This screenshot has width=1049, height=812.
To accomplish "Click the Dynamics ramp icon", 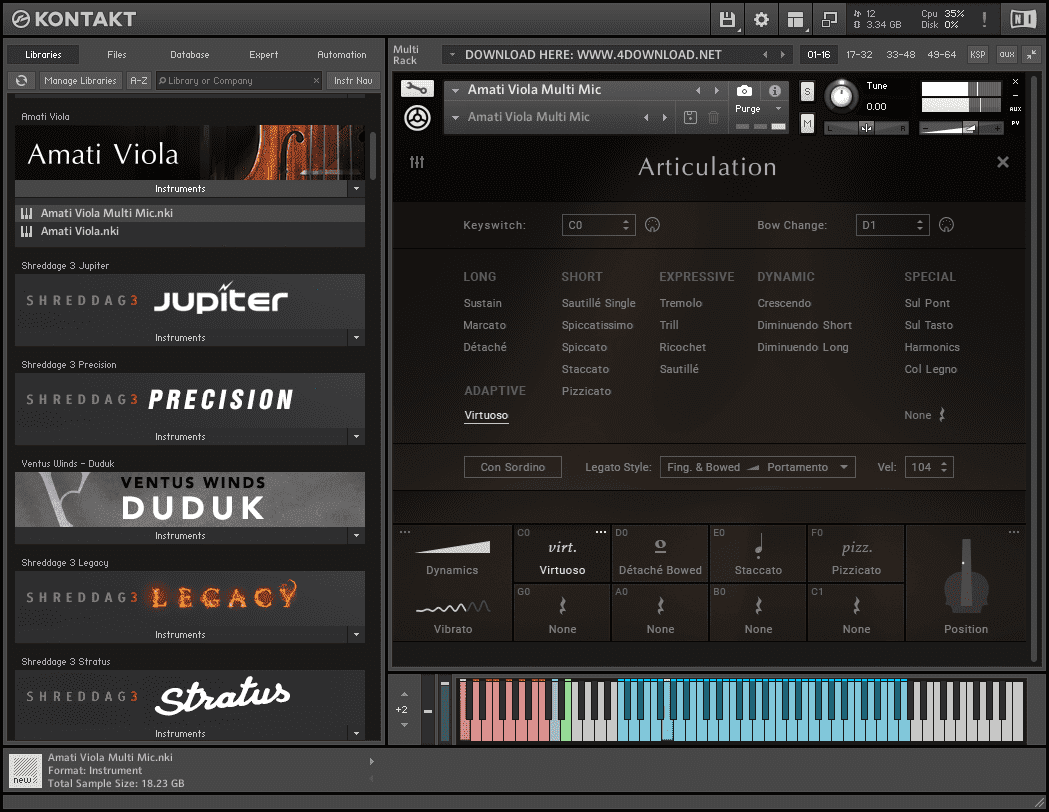I will [x=453, y=547].
